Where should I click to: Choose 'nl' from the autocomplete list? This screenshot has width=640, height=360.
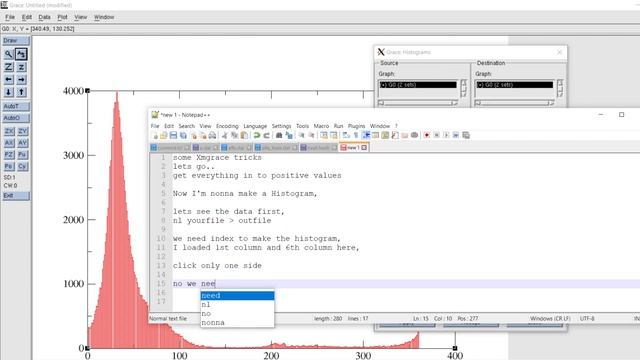pos(237,304)
